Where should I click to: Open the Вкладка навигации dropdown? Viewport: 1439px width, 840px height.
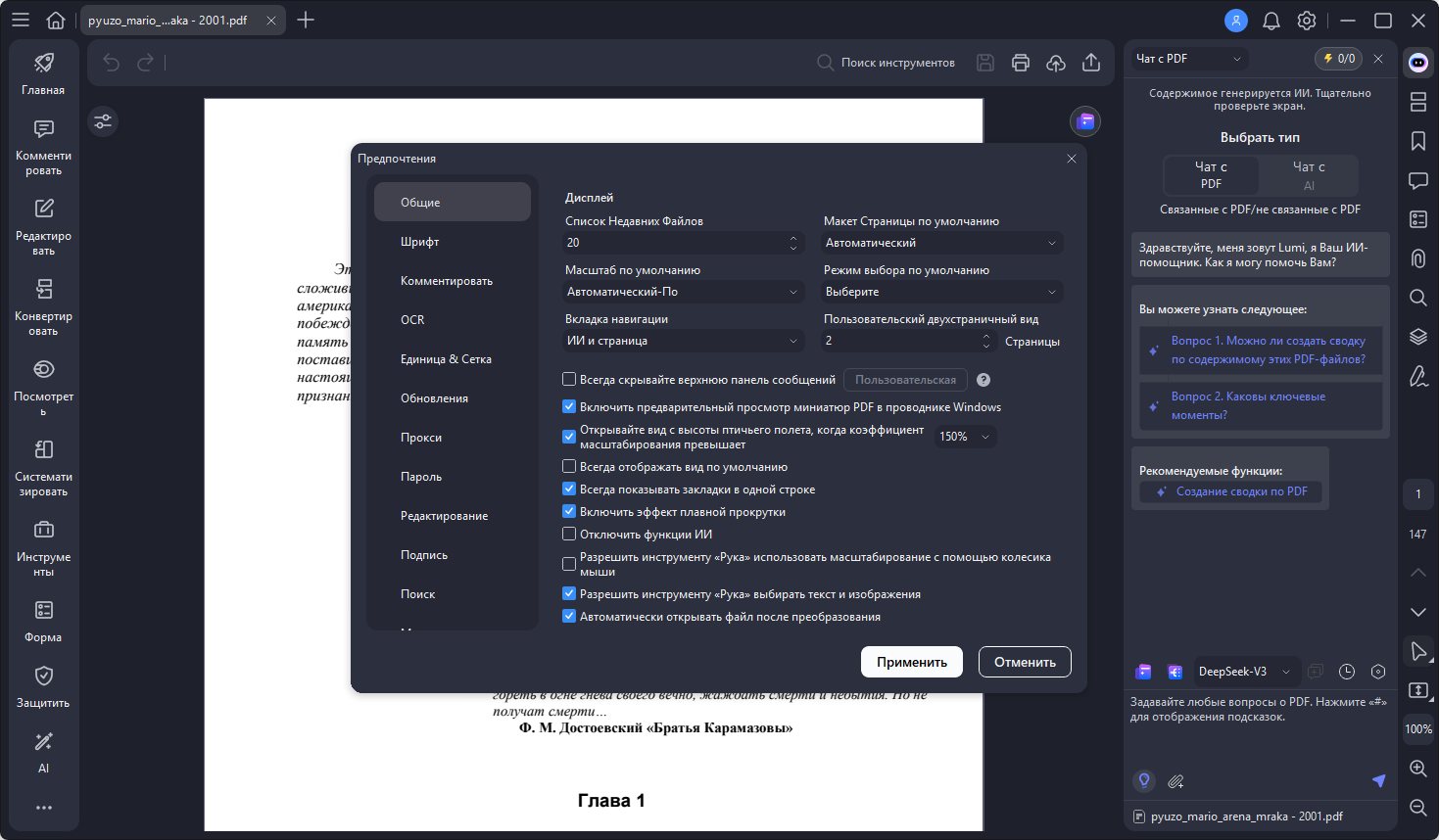684,341
